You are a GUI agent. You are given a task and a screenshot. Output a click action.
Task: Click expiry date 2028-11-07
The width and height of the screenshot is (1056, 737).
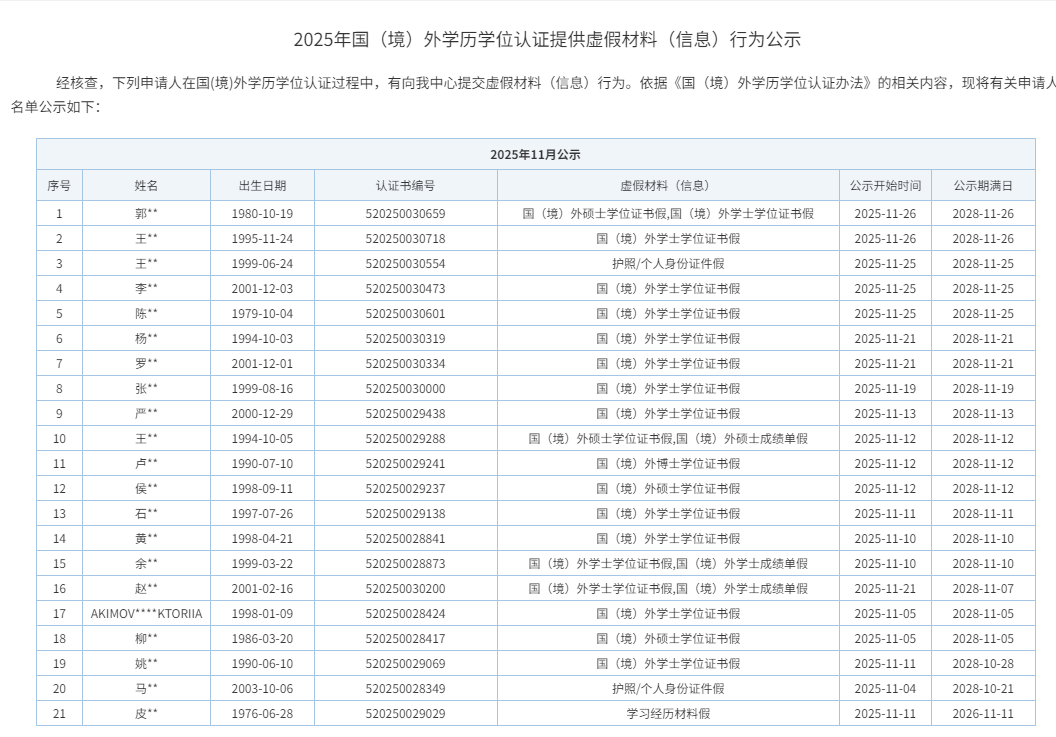coord(982,588)
